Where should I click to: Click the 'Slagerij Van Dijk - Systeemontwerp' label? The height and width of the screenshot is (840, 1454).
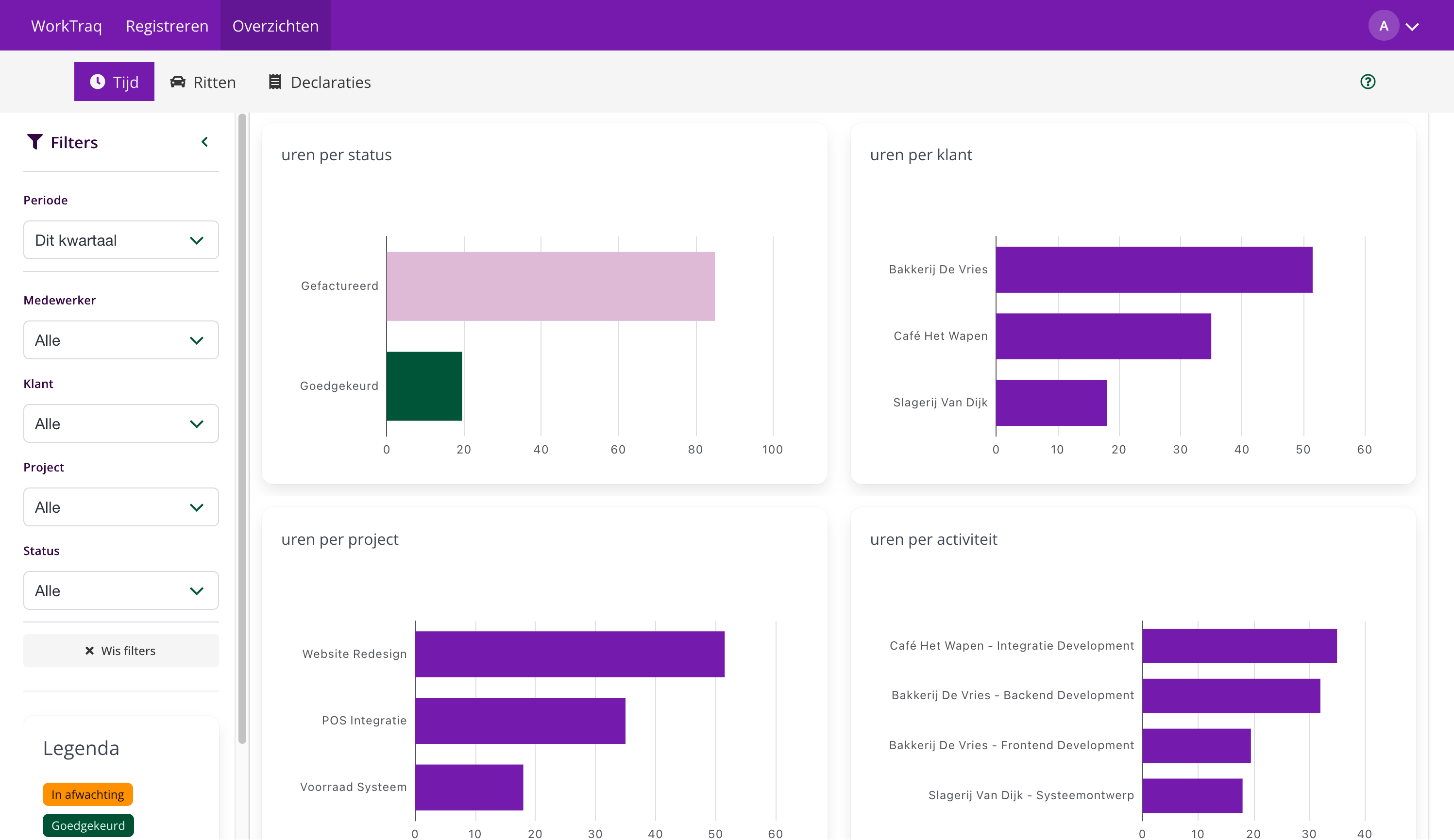[1031, 796]
